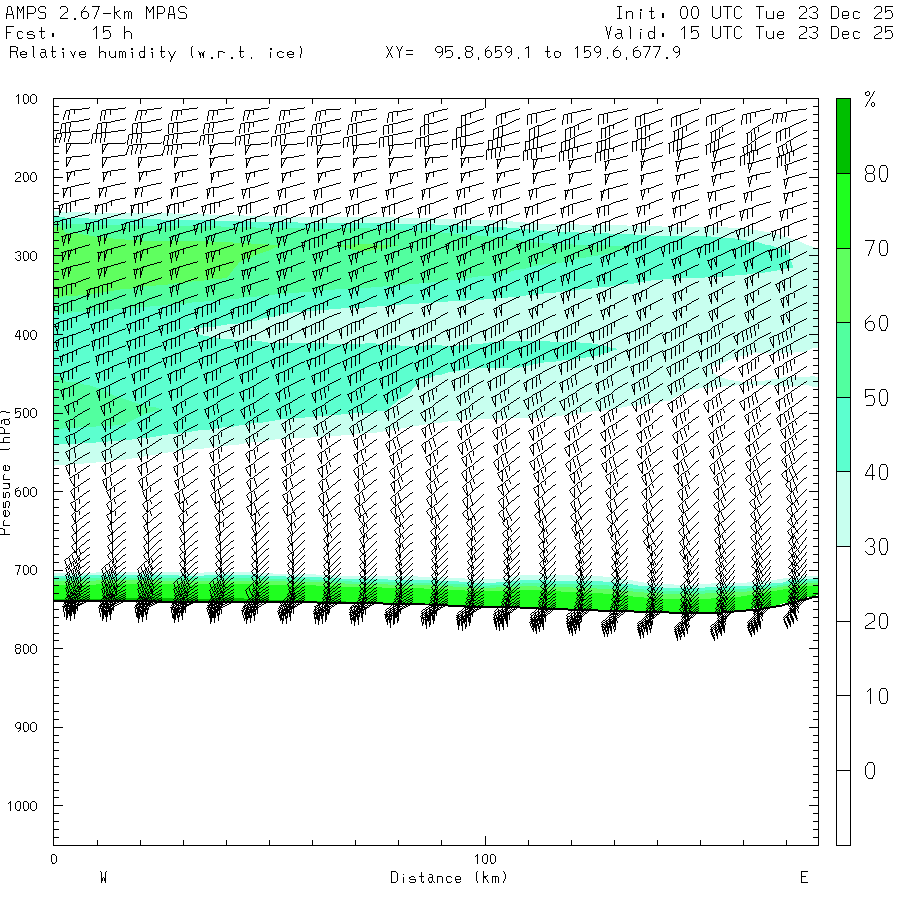
Task: Pick the colorbar segment between 60 and 70
Action: click(843, 285)
